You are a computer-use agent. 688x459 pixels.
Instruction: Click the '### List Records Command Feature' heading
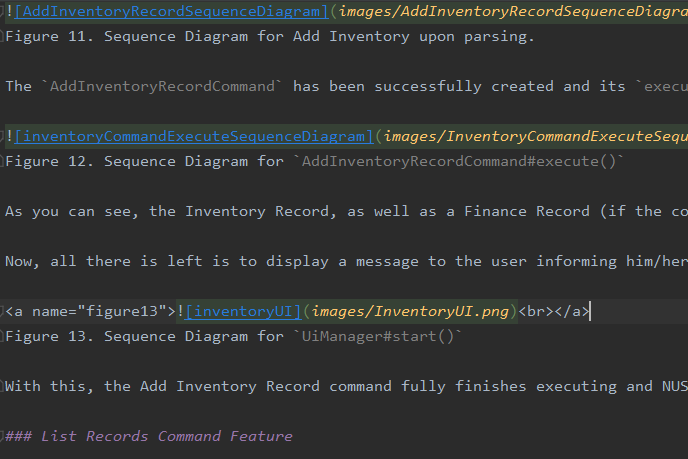(x=149, y=436)
